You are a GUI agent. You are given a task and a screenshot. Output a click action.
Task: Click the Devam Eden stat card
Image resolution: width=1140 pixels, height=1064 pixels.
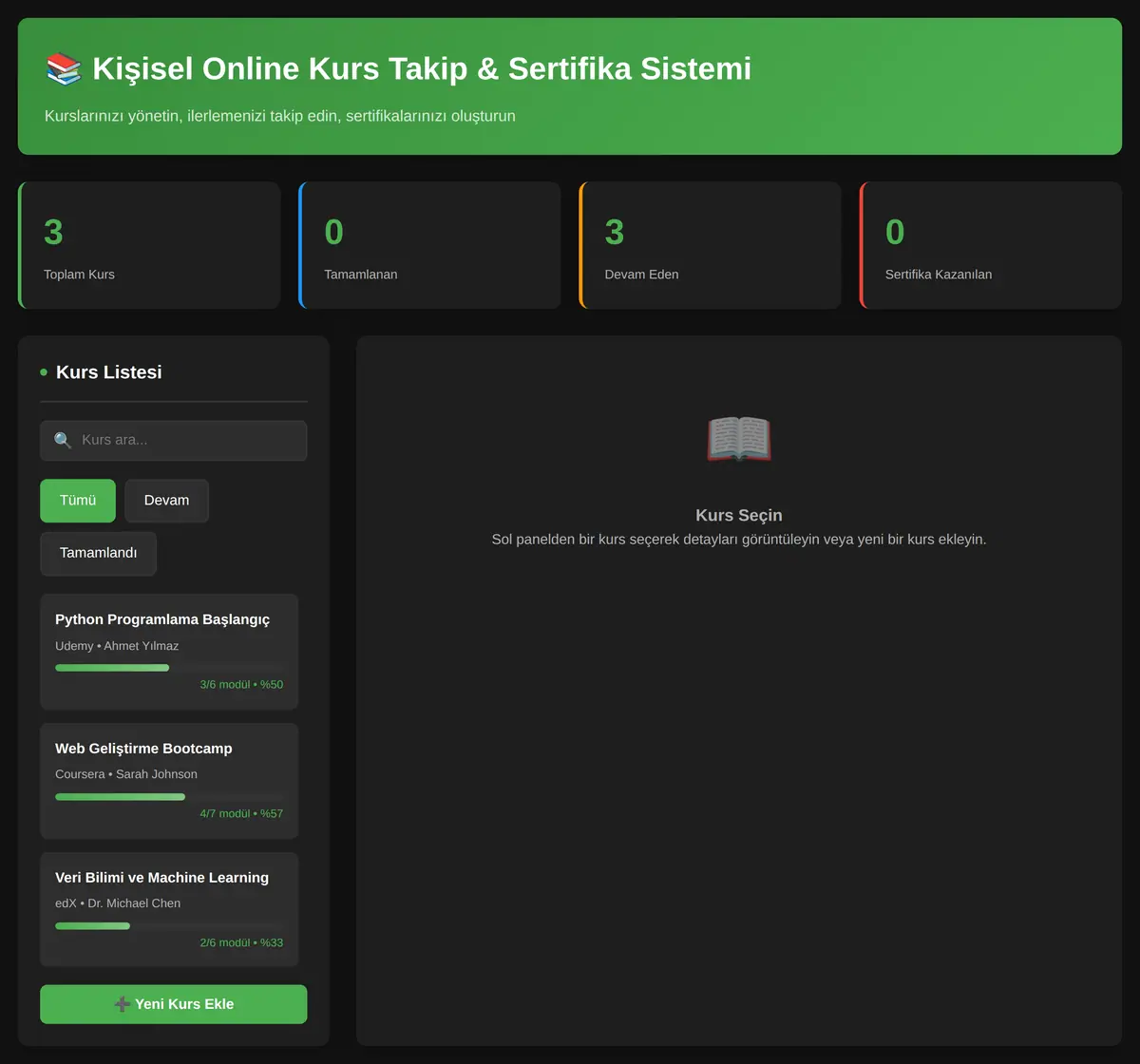pos(710,245)
